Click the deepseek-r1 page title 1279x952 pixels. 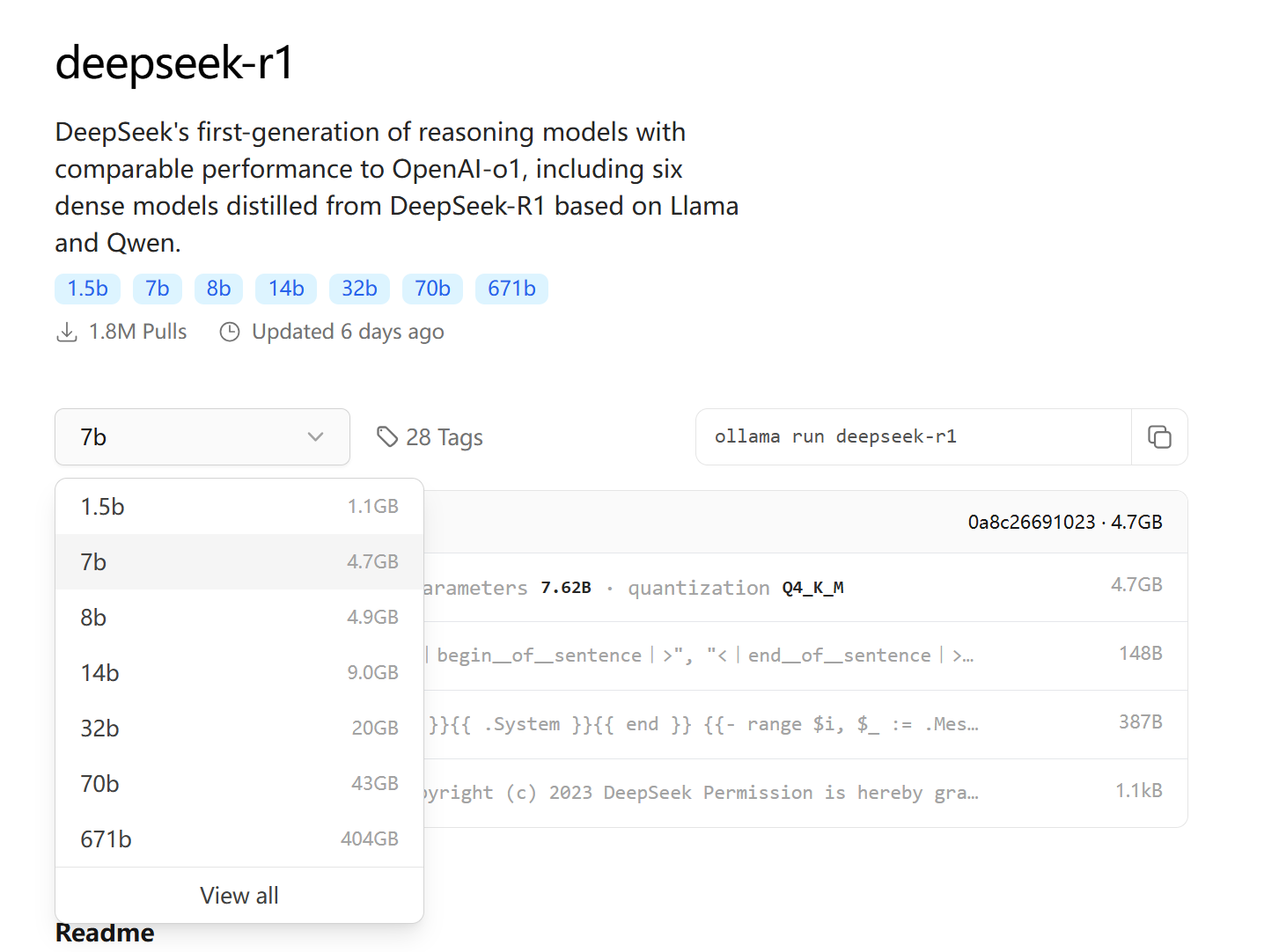click(x=174, y=63)
